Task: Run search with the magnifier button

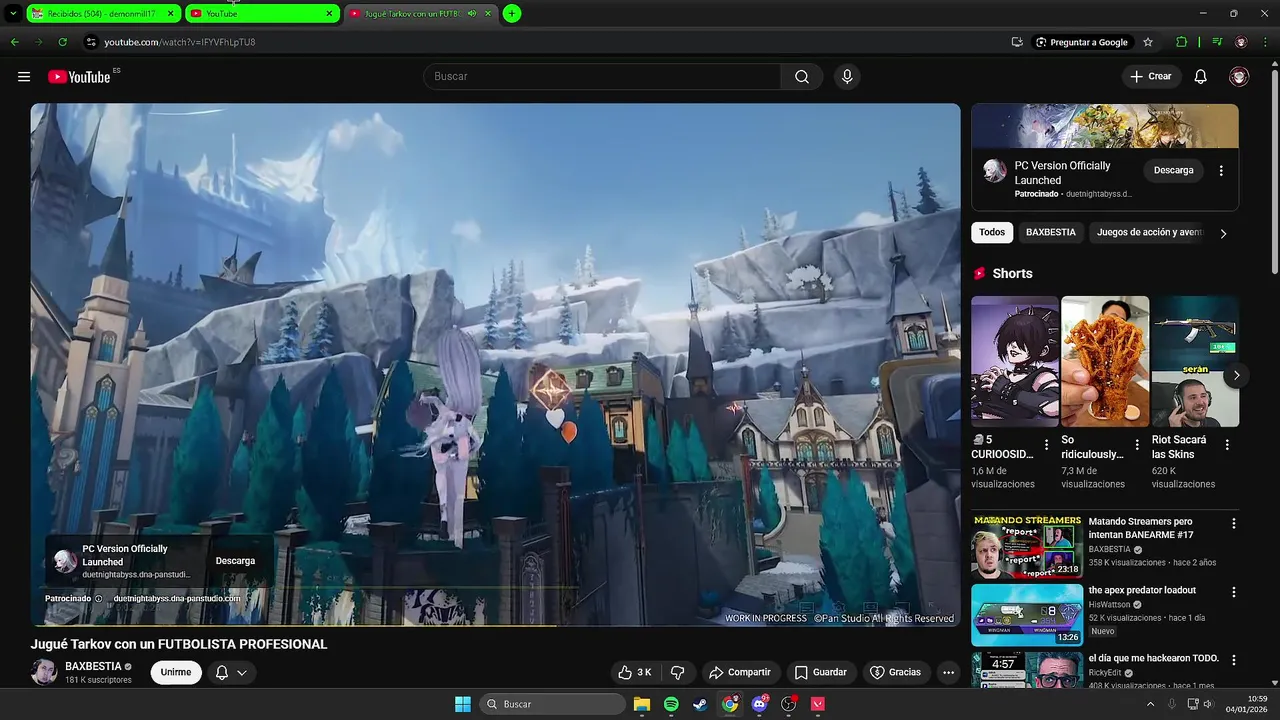Action: pyautogui.click(x=802, y=77)
